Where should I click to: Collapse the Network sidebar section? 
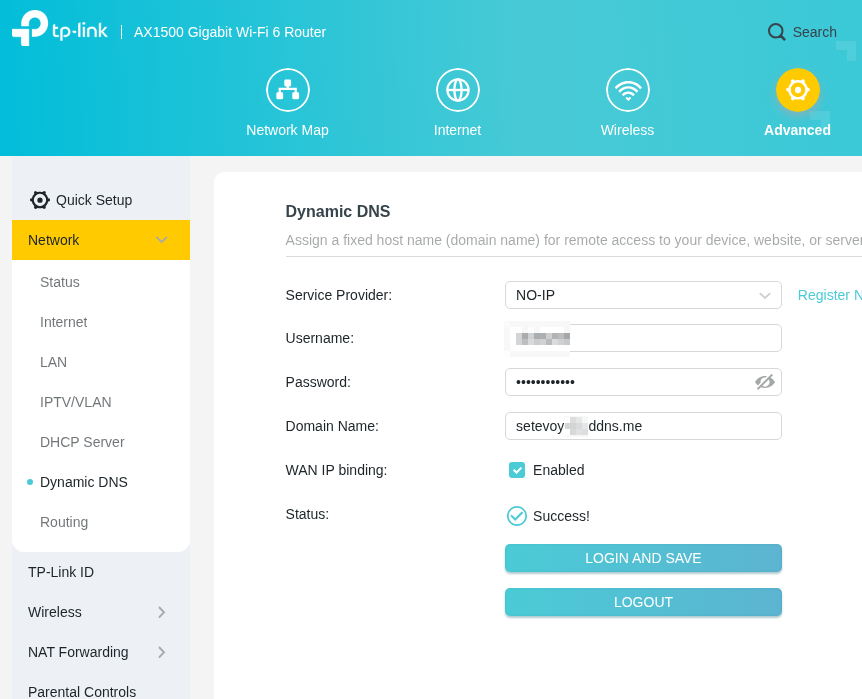(x=161, y=240)
